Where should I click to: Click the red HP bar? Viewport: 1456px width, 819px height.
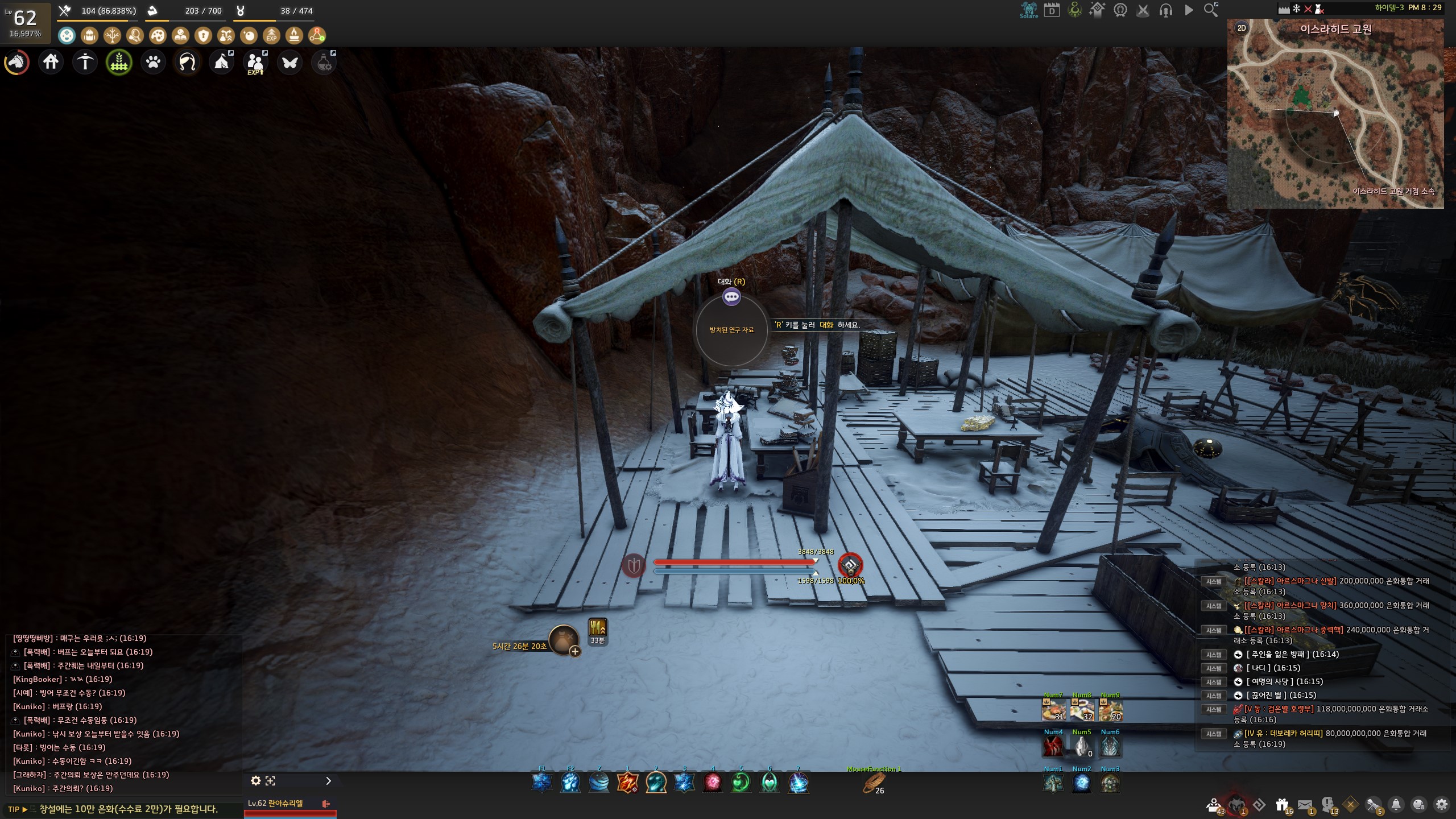pos(734,562)
